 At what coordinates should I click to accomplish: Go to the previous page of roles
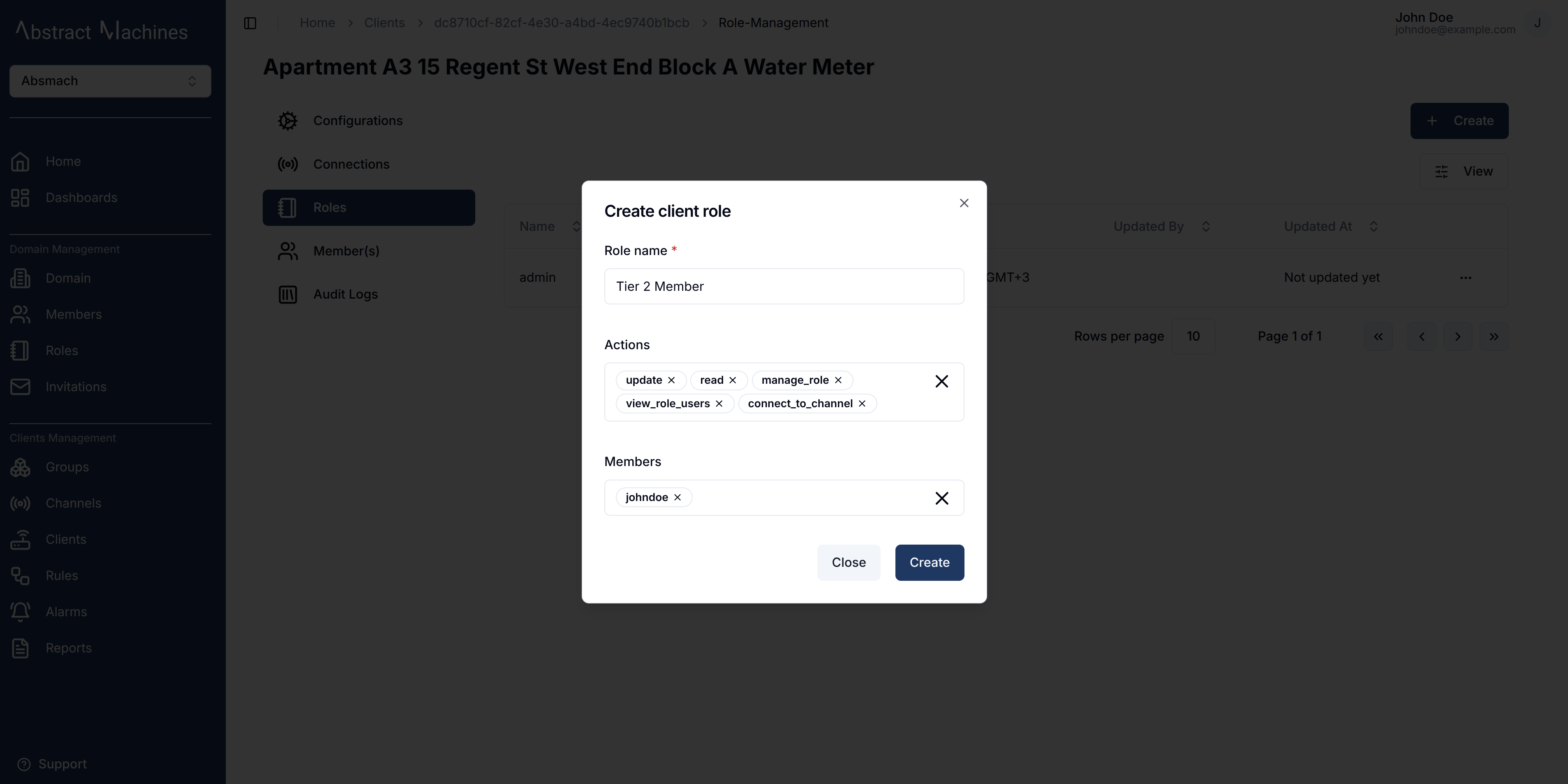pos(1421,337)
